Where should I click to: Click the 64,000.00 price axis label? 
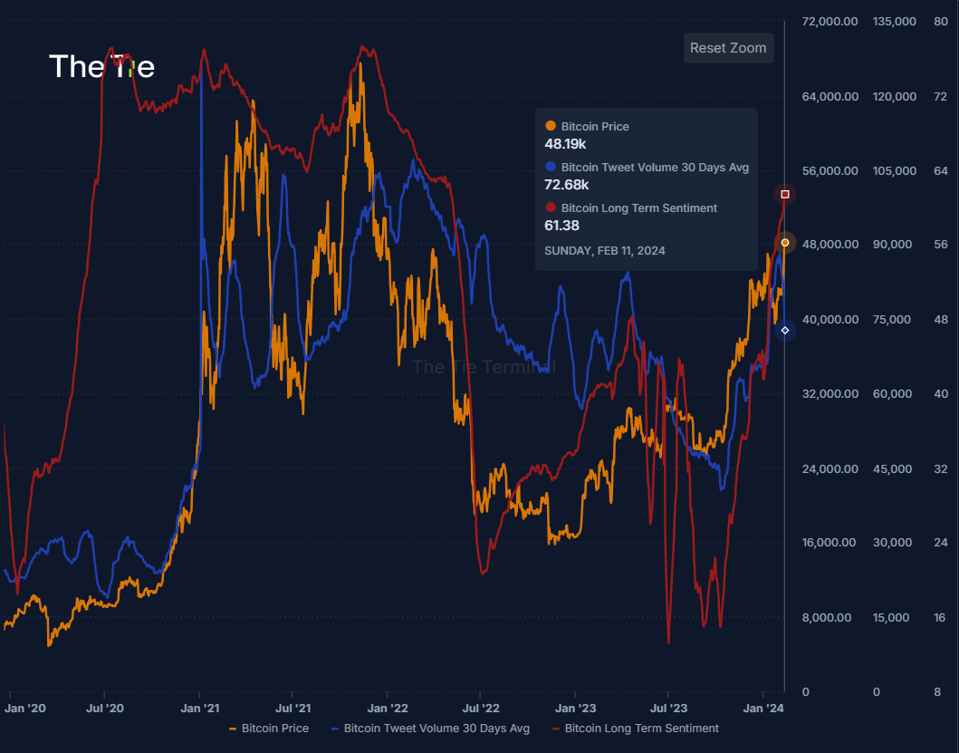pyautogui.click(x=830, y=97)
